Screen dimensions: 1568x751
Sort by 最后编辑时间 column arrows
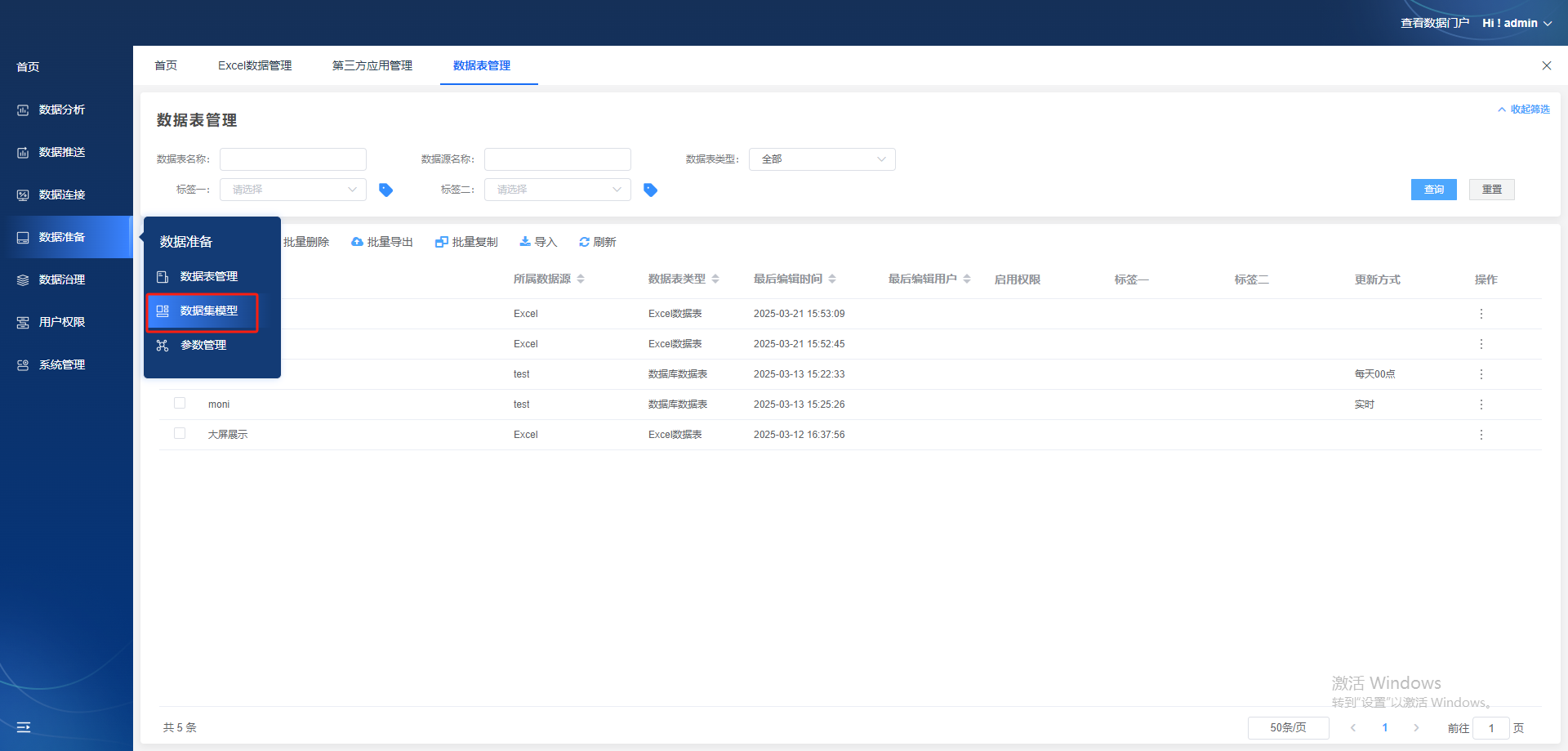832,279
